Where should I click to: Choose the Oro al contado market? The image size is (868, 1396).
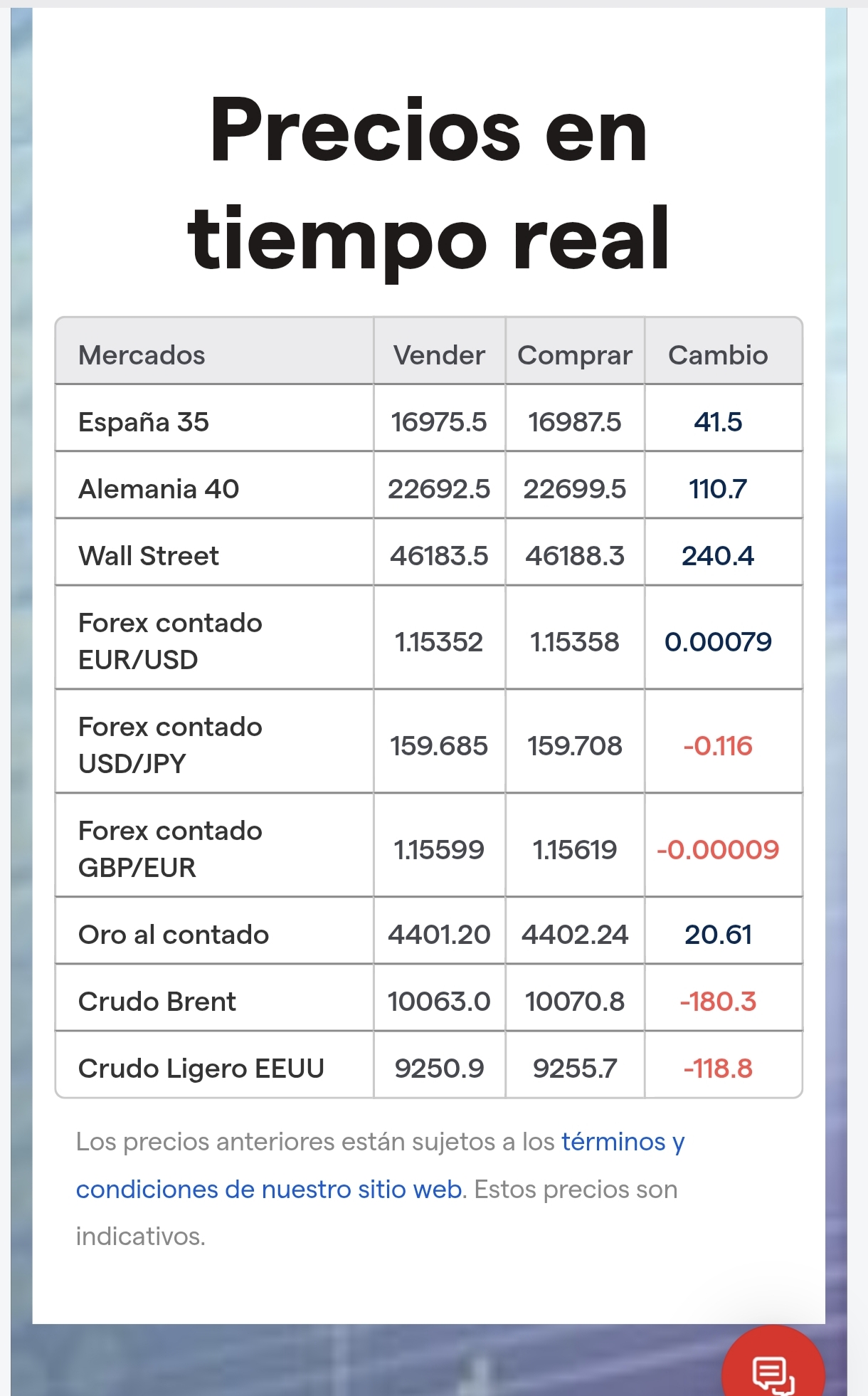[174, 935]
